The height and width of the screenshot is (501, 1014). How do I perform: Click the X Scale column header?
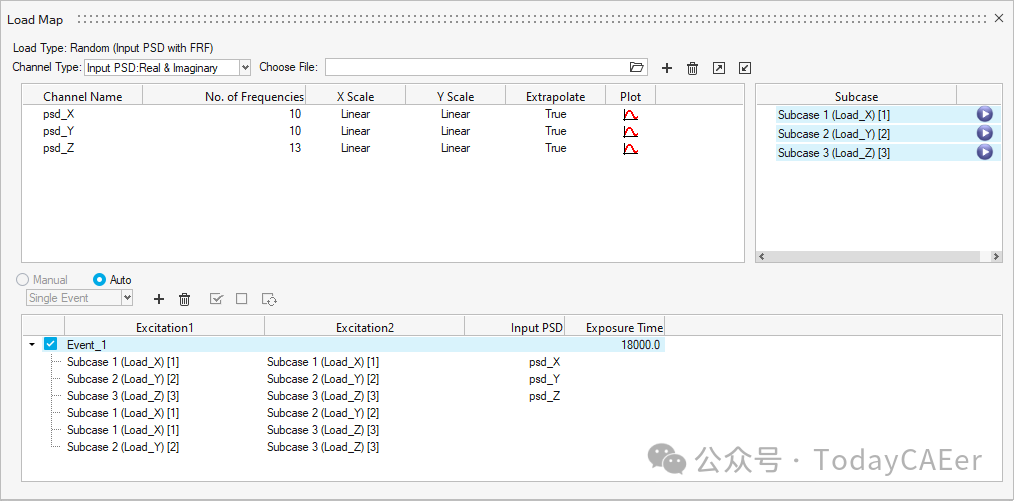coord(356,96)
